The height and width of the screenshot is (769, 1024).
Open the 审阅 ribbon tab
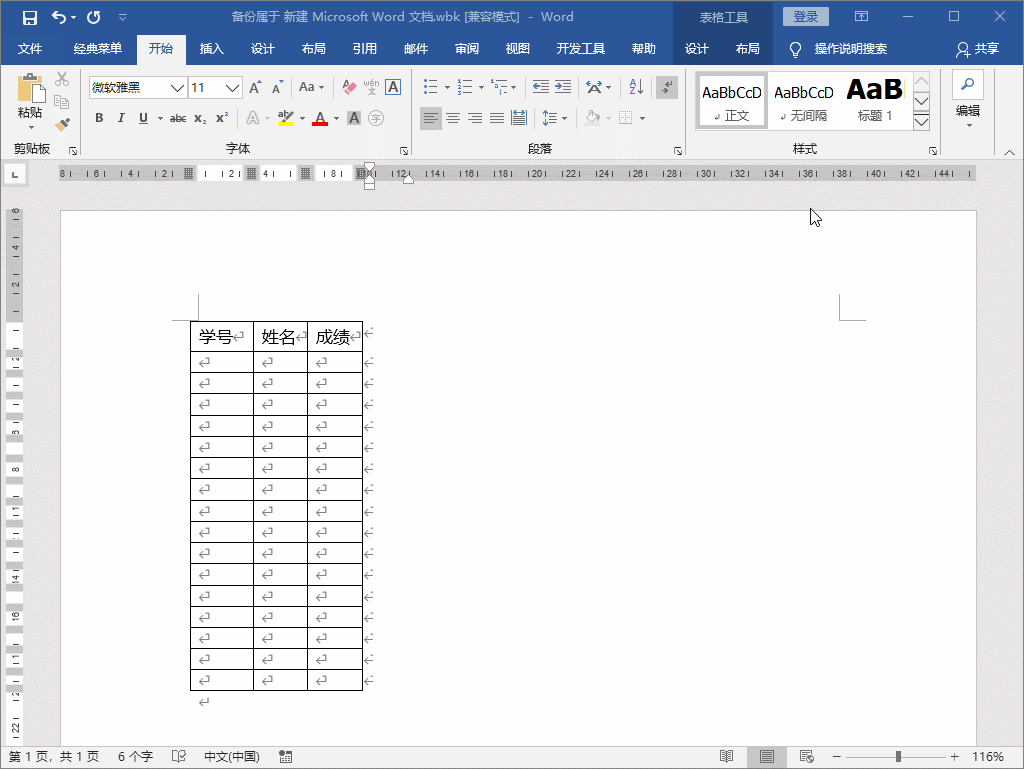click(x=466, y=49)
